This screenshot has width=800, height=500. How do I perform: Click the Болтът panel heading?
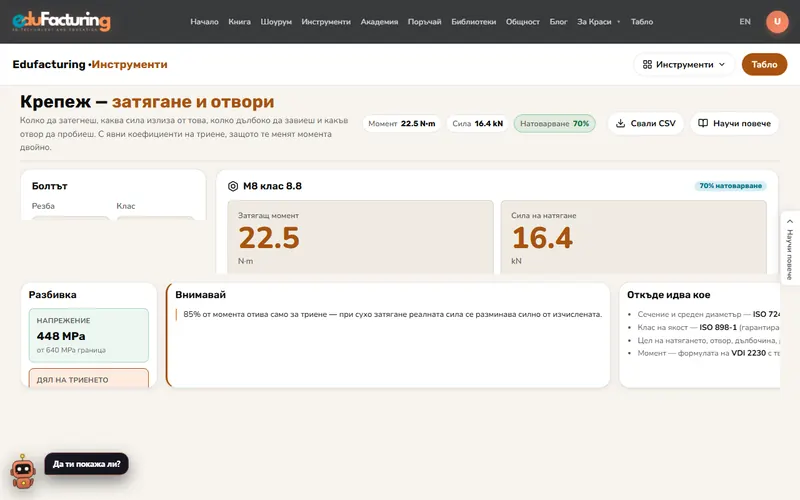(x=49, y=186)
